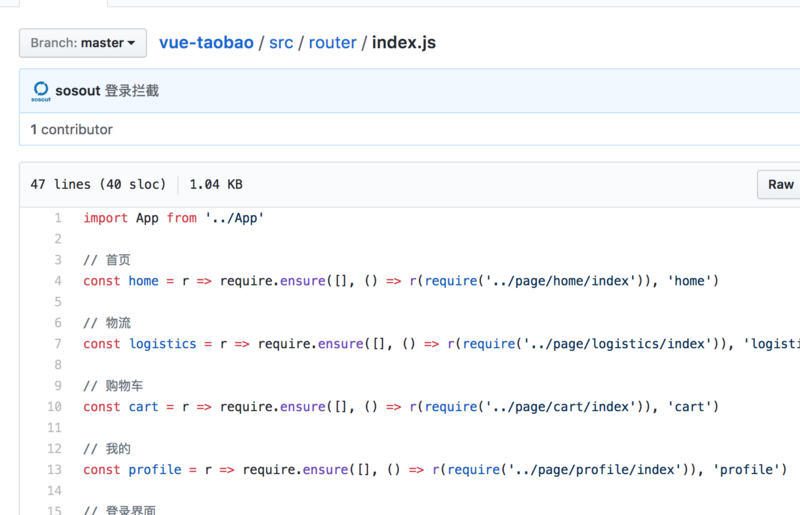800x515 pixels.
Task: Select line number 1
Action: [58, 218]
